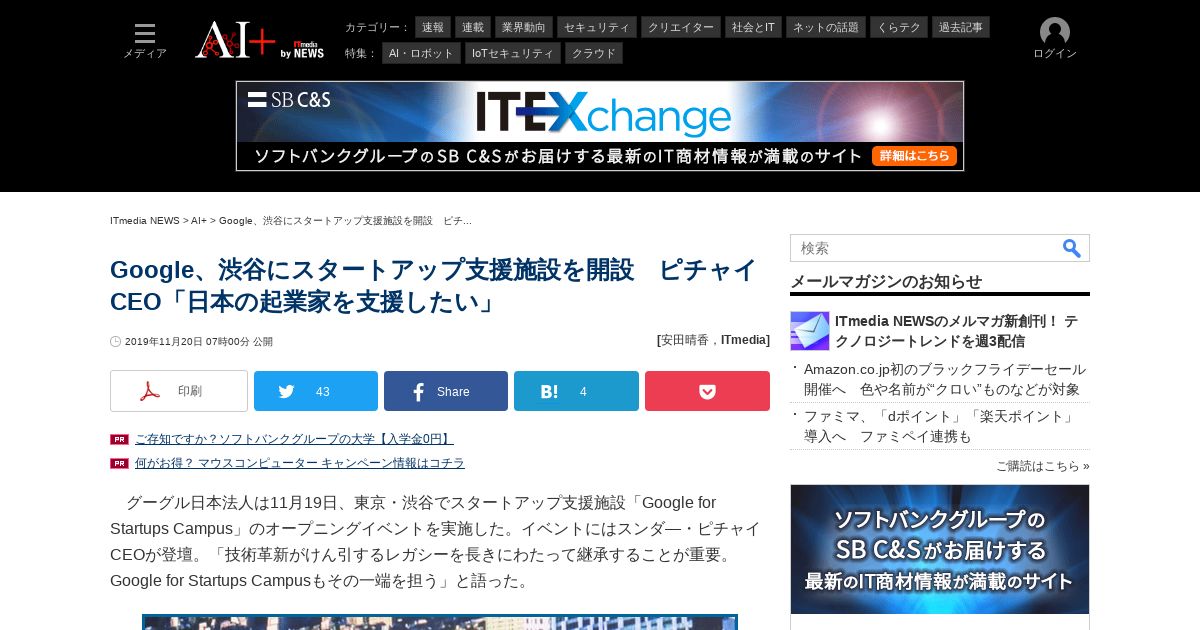Open the メディア hamburger menu
The image size is (1200, 630).
[145, 41]
